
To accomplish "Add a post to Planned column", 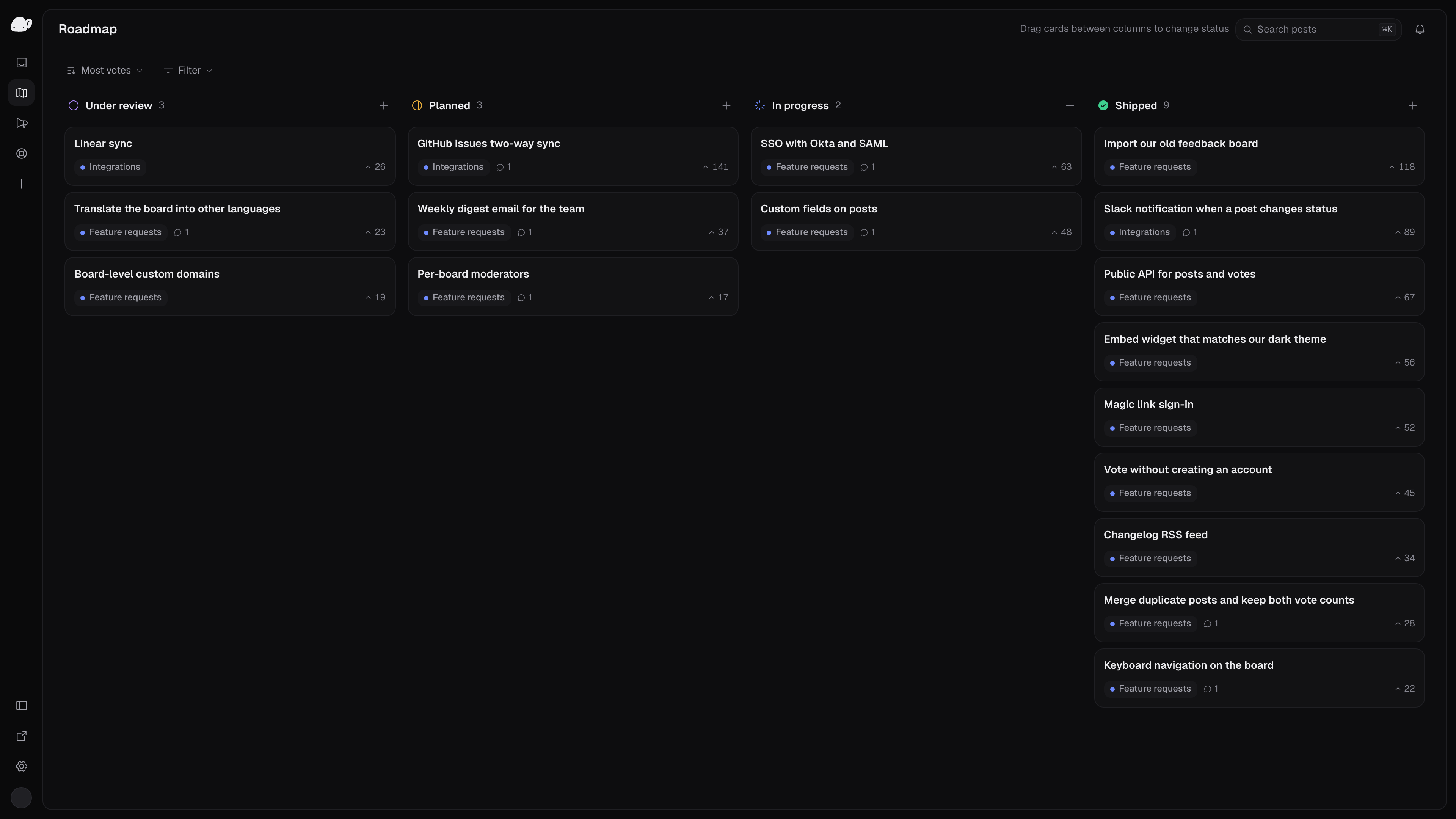I will (726, 106).
